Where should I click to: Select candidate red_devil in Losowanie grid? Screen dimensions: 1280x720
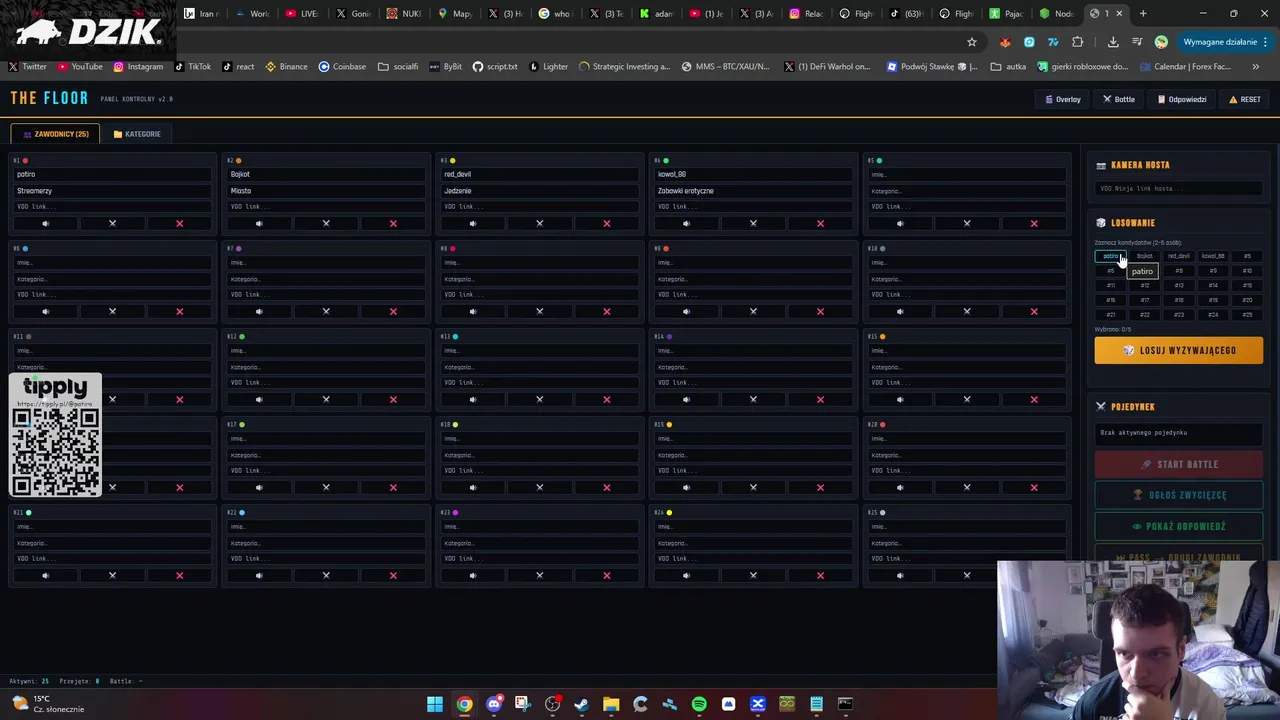pyautogui.click(x=1179, y=256)
